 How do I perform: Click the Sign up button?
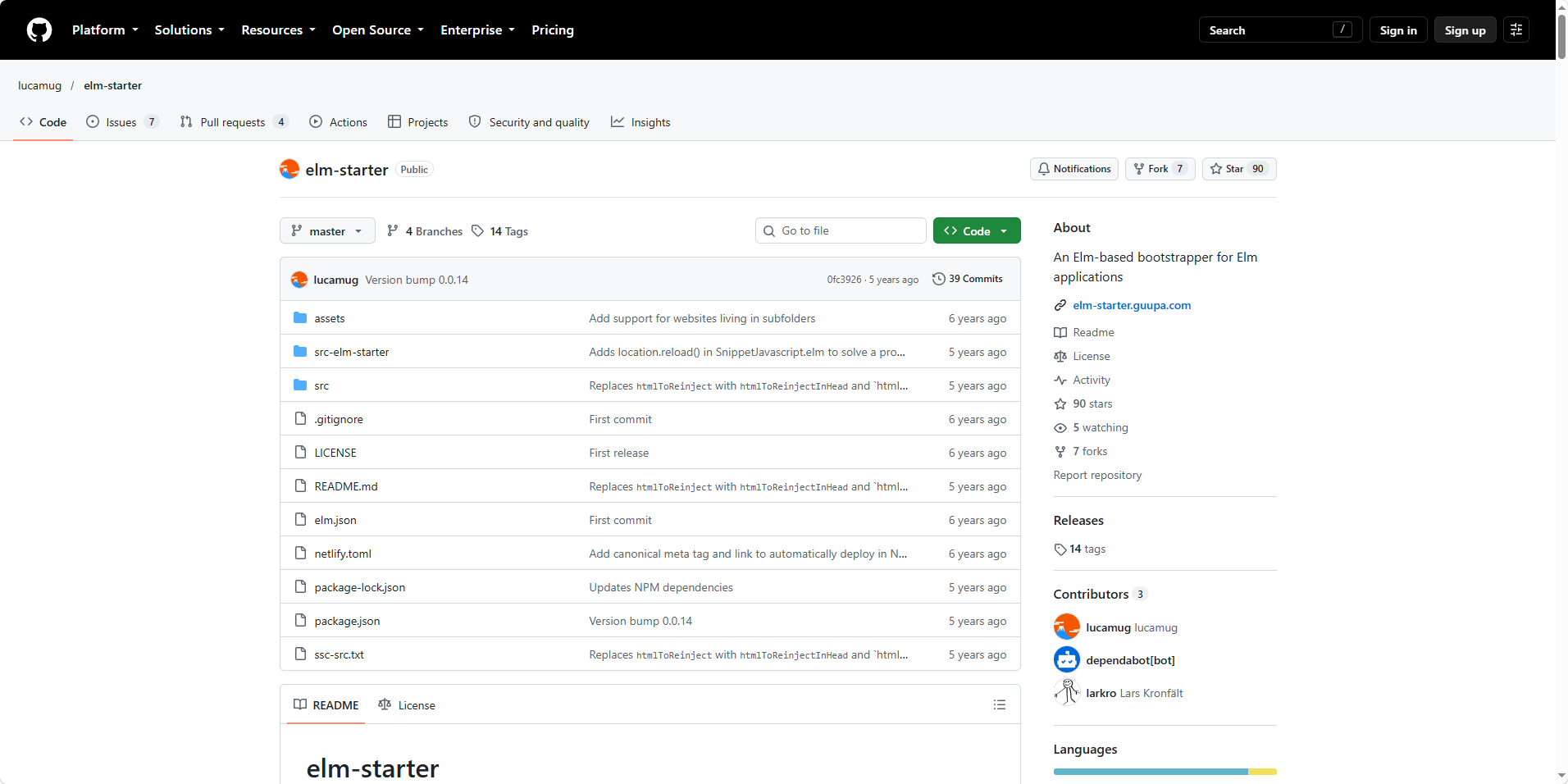[x=1465, y=30]
